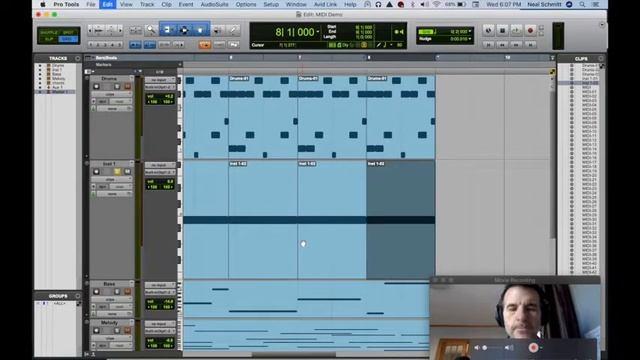
Task: Select the highlighted Inst 1-02 clip at bar 8
Action: (x=400, y=220)
